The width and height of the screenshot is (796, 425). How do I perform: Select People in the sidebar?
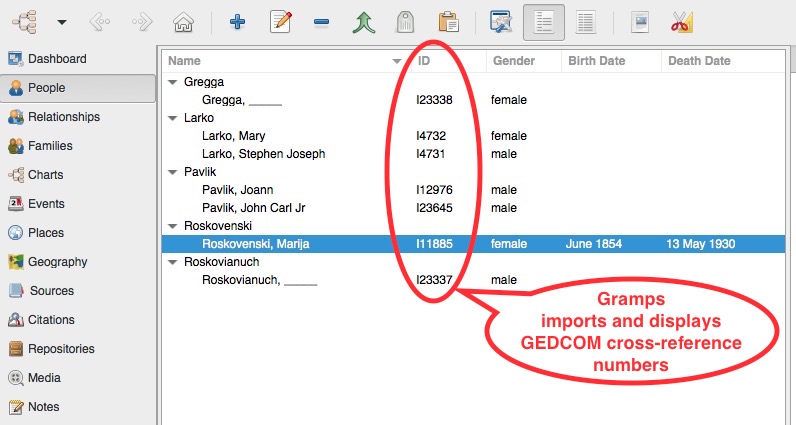pos(78,88)
